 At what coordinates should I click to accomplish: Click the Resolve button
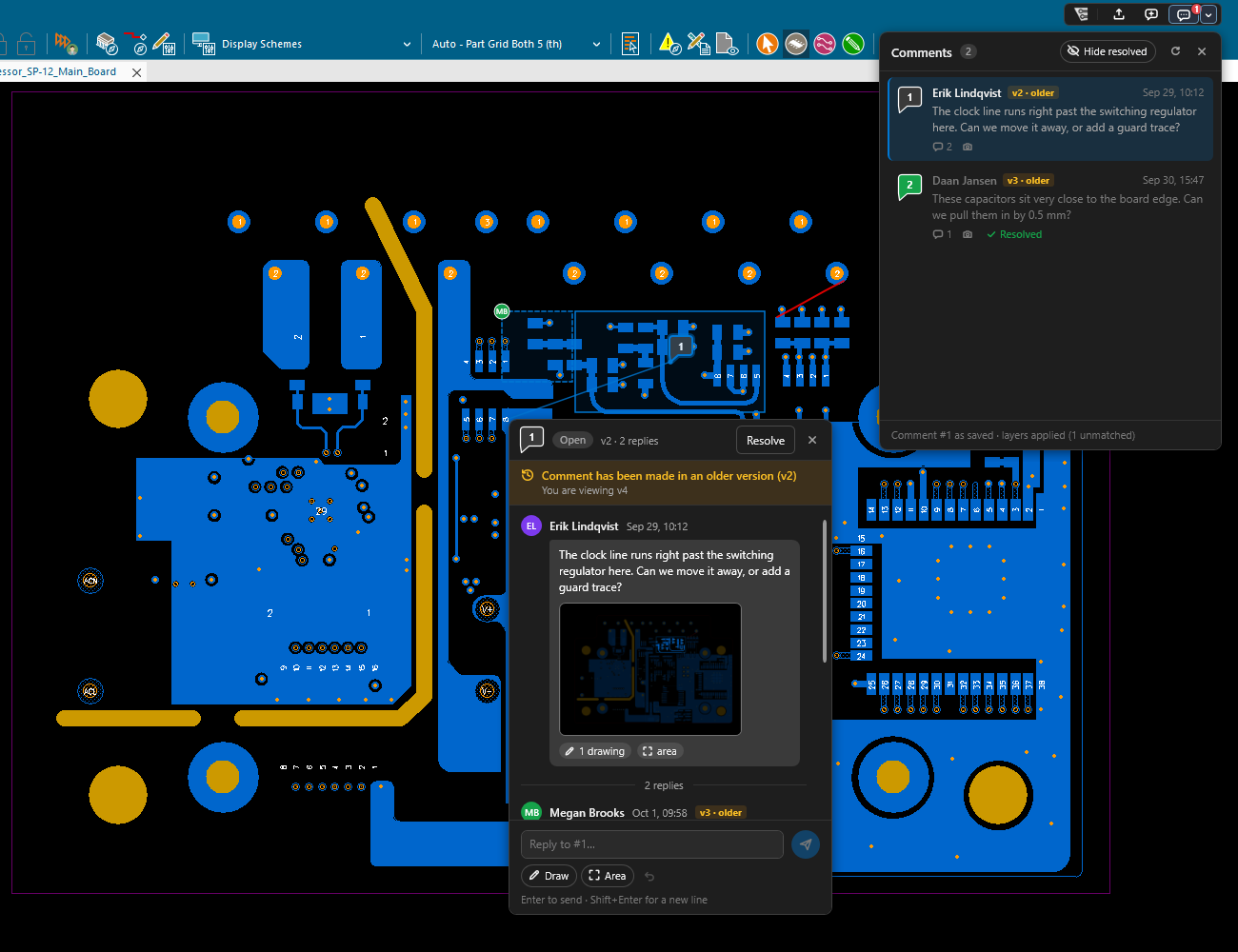tap(766, 440)
